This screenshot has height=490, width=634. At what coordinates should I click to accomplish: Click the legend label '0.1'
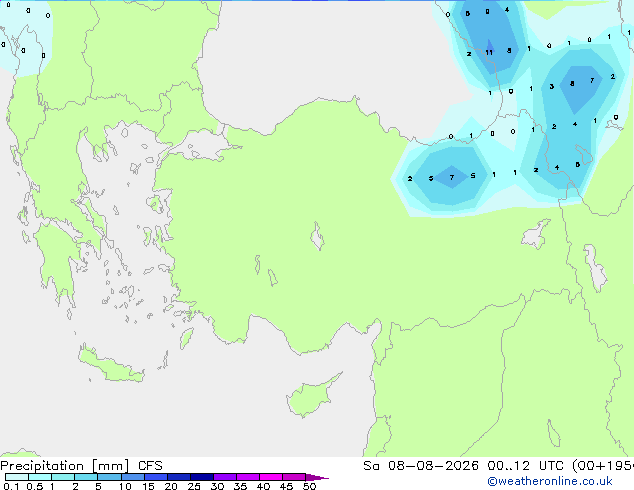[x=11, y=486]
